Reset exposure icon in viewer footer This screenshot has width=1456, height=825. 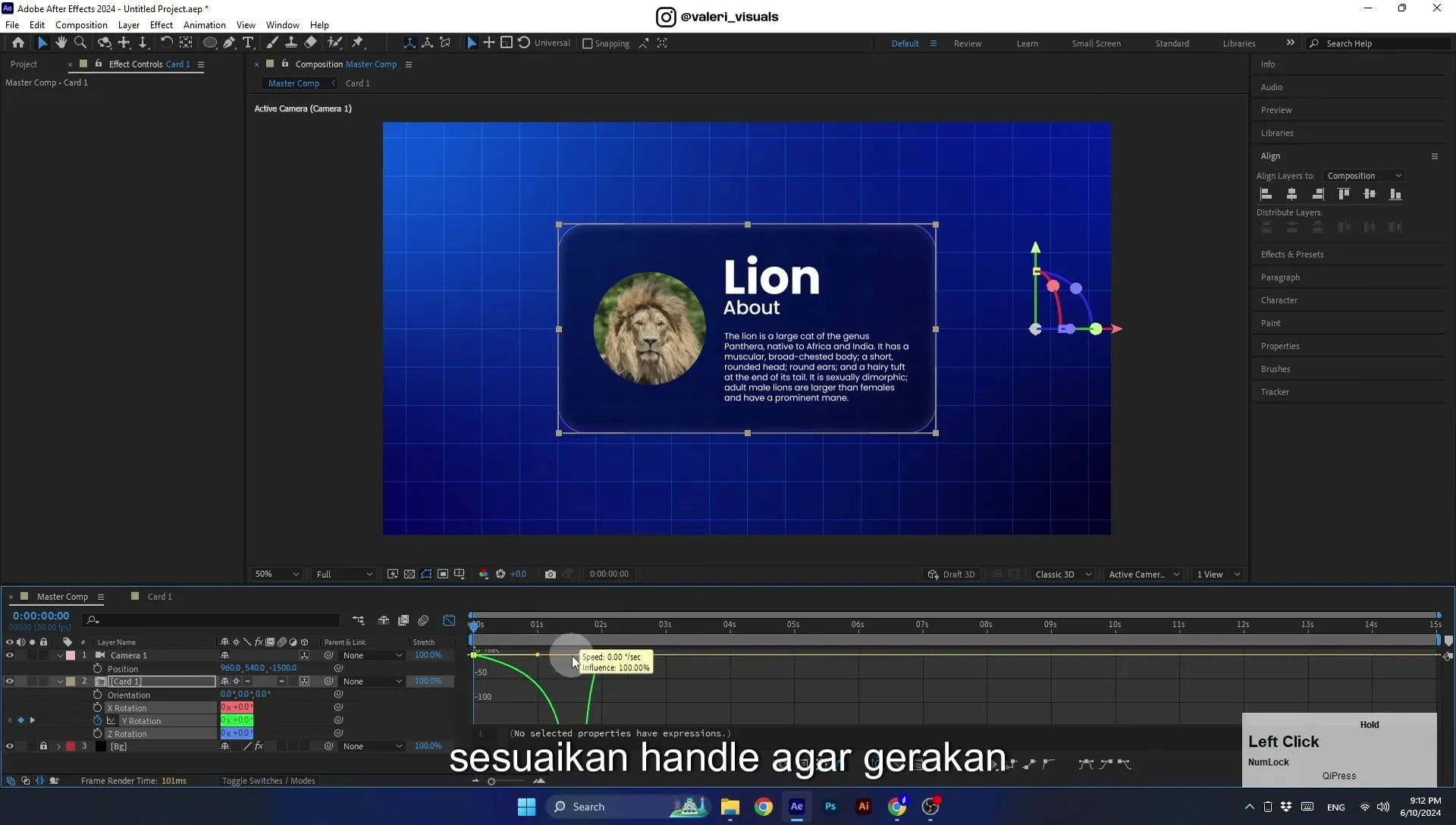(x=500, y=574)
